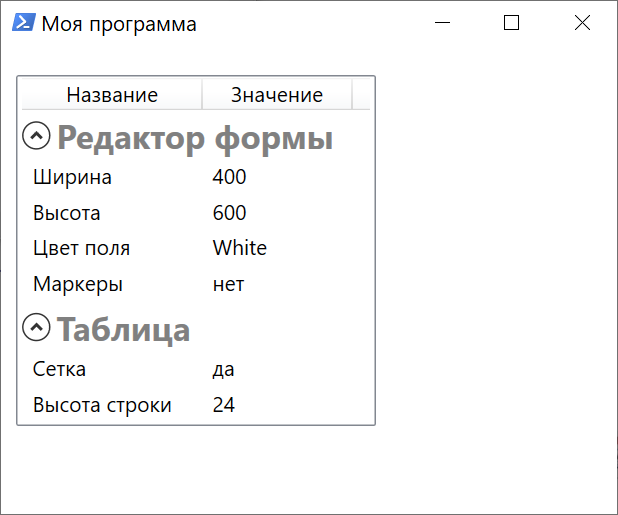
Task: Click the нет value for Маркеры
Action: (228, 284)
